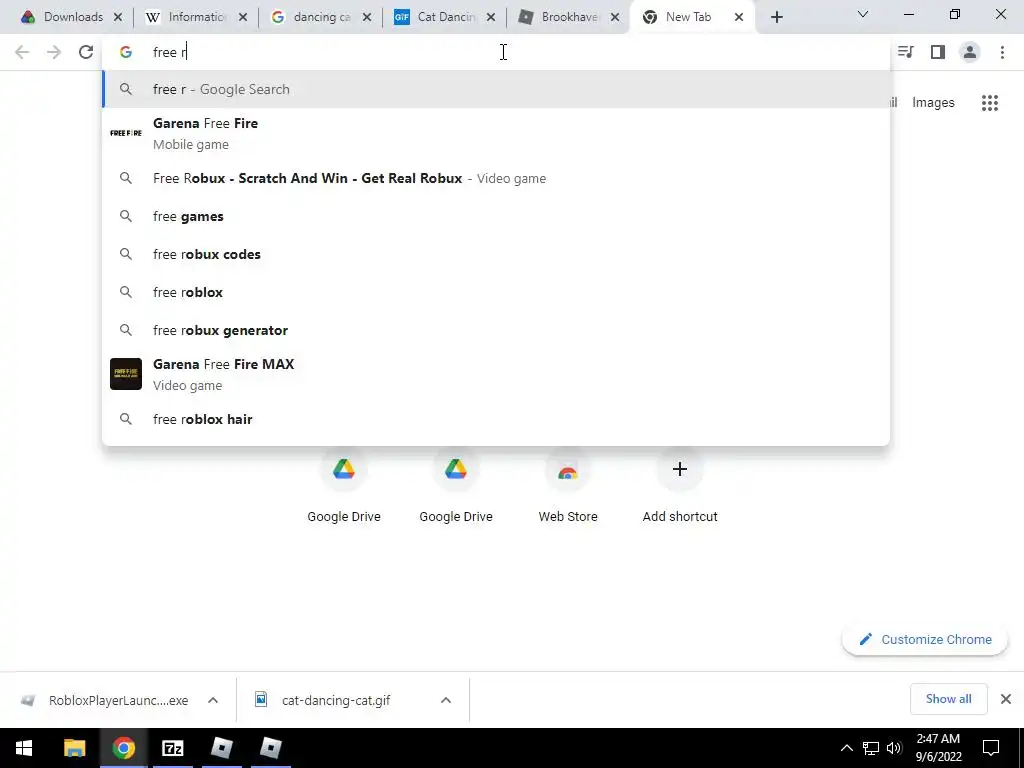Screen dimensions: 1024x768
Task: Open the network status tray icon
Action: [871, 748]
